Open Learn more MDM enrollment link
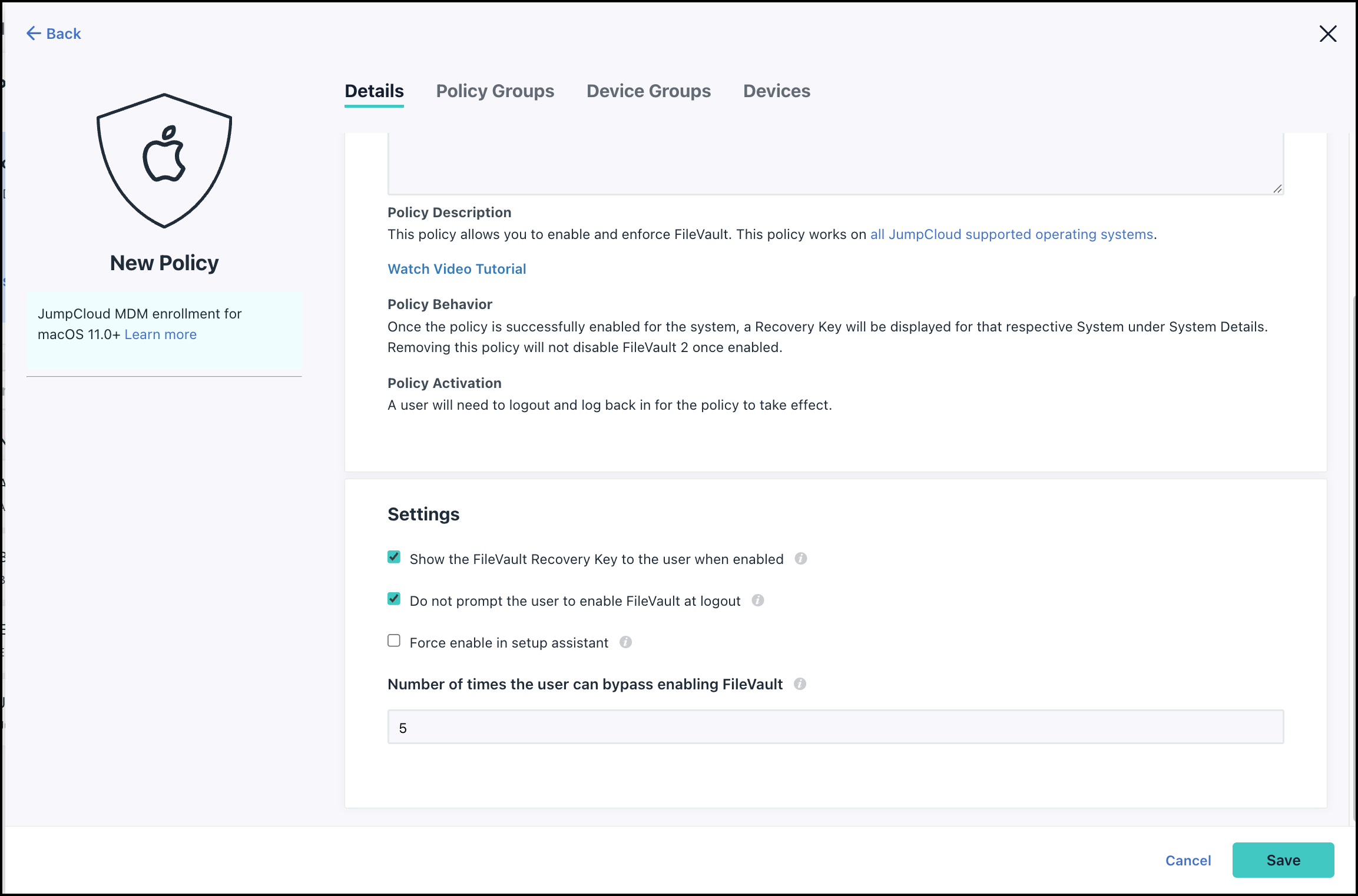The image size is (1358, 896). tap(160, 334)
